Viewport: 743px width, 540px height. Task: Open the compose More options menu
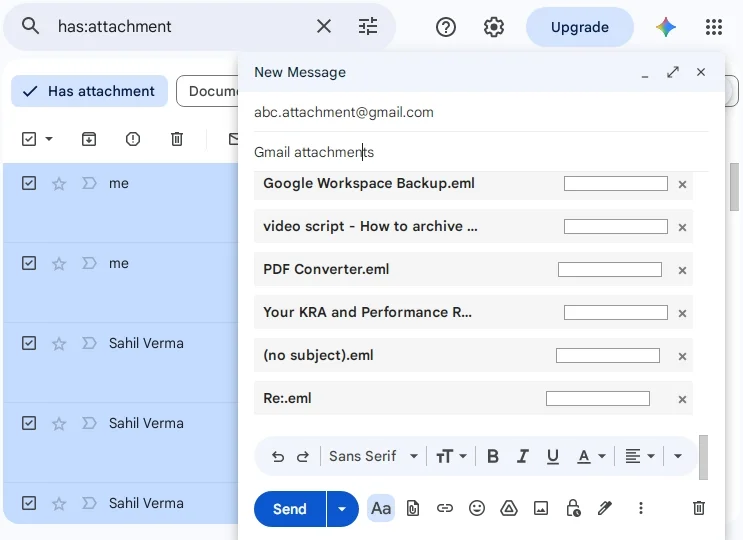coord(641,508)
